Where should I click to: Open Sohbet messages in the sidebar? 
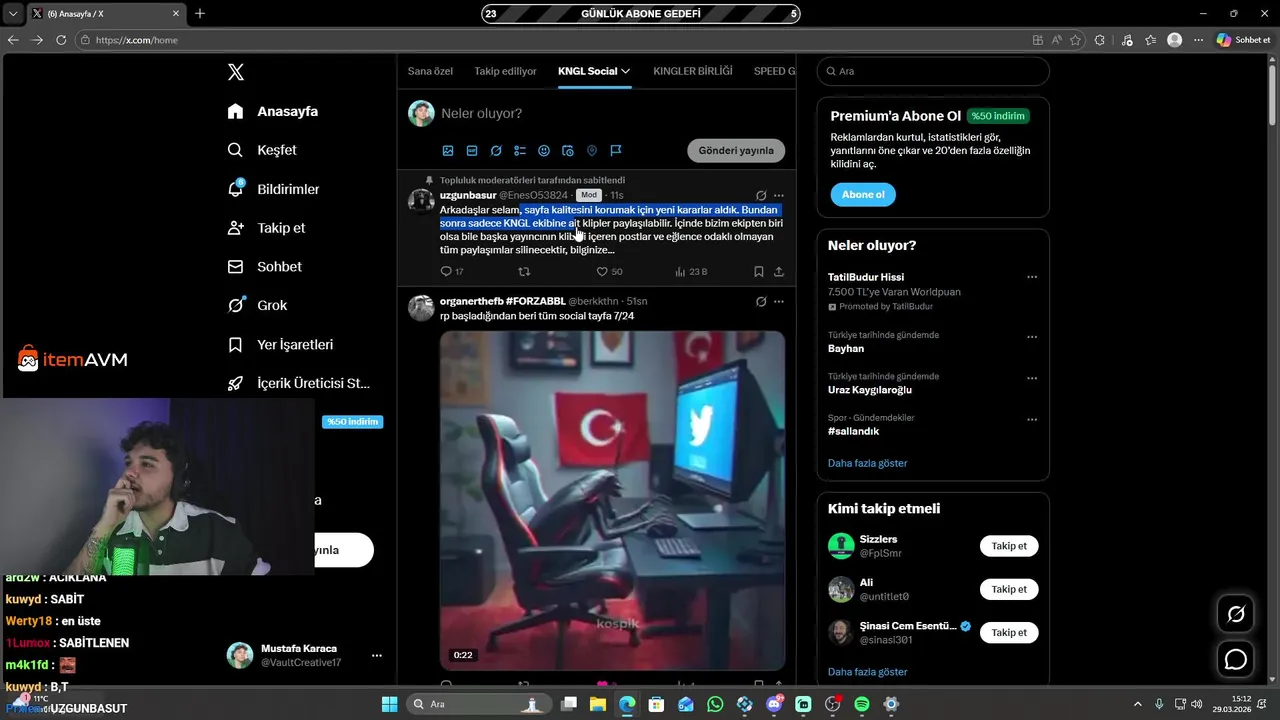(x=264, y=267)
